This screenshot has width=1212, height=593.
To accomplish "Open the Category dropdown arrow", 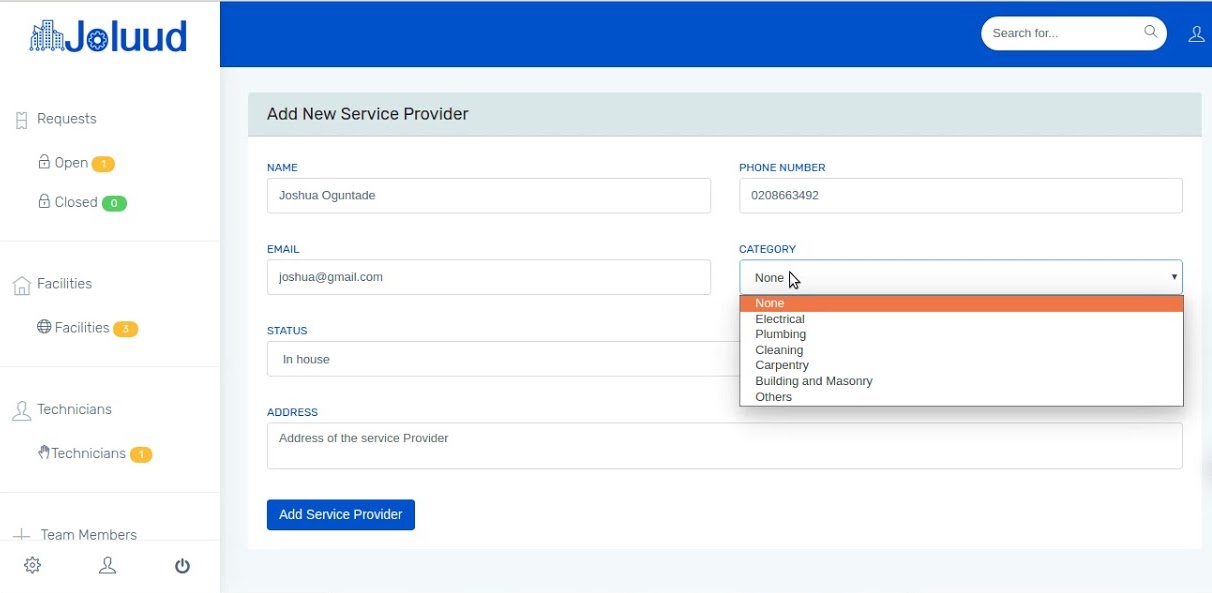I will [1174, 277].
